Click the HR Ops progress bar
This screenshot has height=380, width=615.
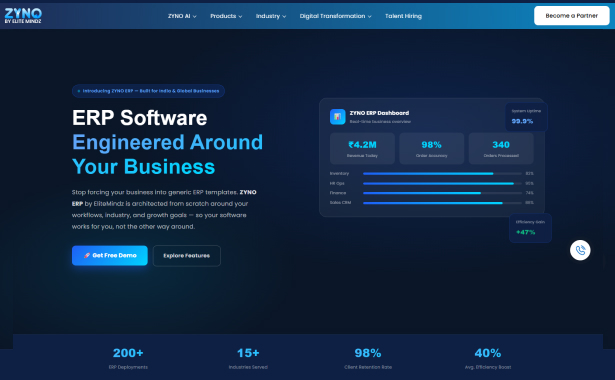pyautogui.click(x=442, y=183)
